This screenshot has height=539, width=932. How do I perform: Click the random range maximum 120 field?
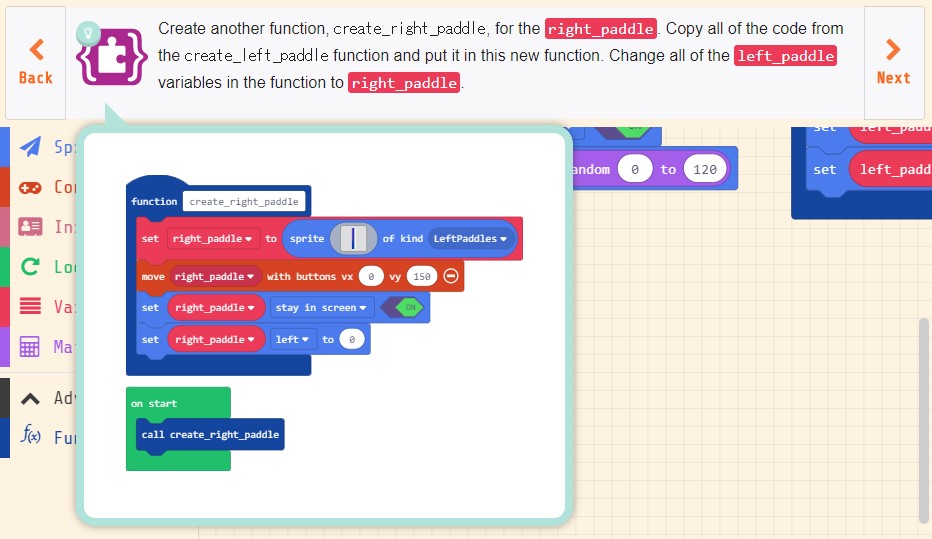[705, 169]
